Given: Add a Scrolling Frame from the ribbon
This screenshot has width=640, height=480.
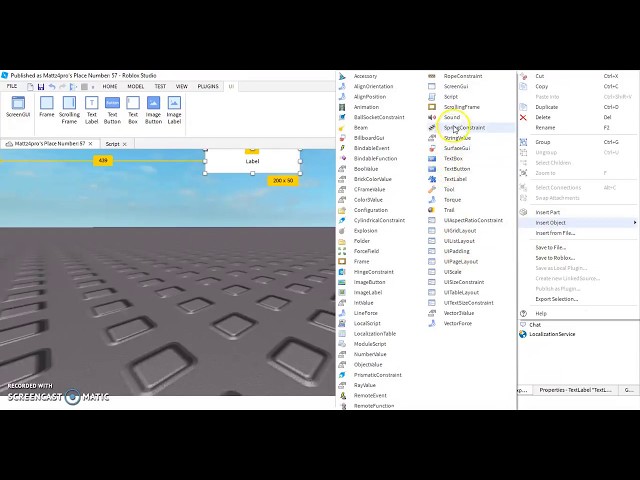Looking at the screenshot, I should 69,110.
